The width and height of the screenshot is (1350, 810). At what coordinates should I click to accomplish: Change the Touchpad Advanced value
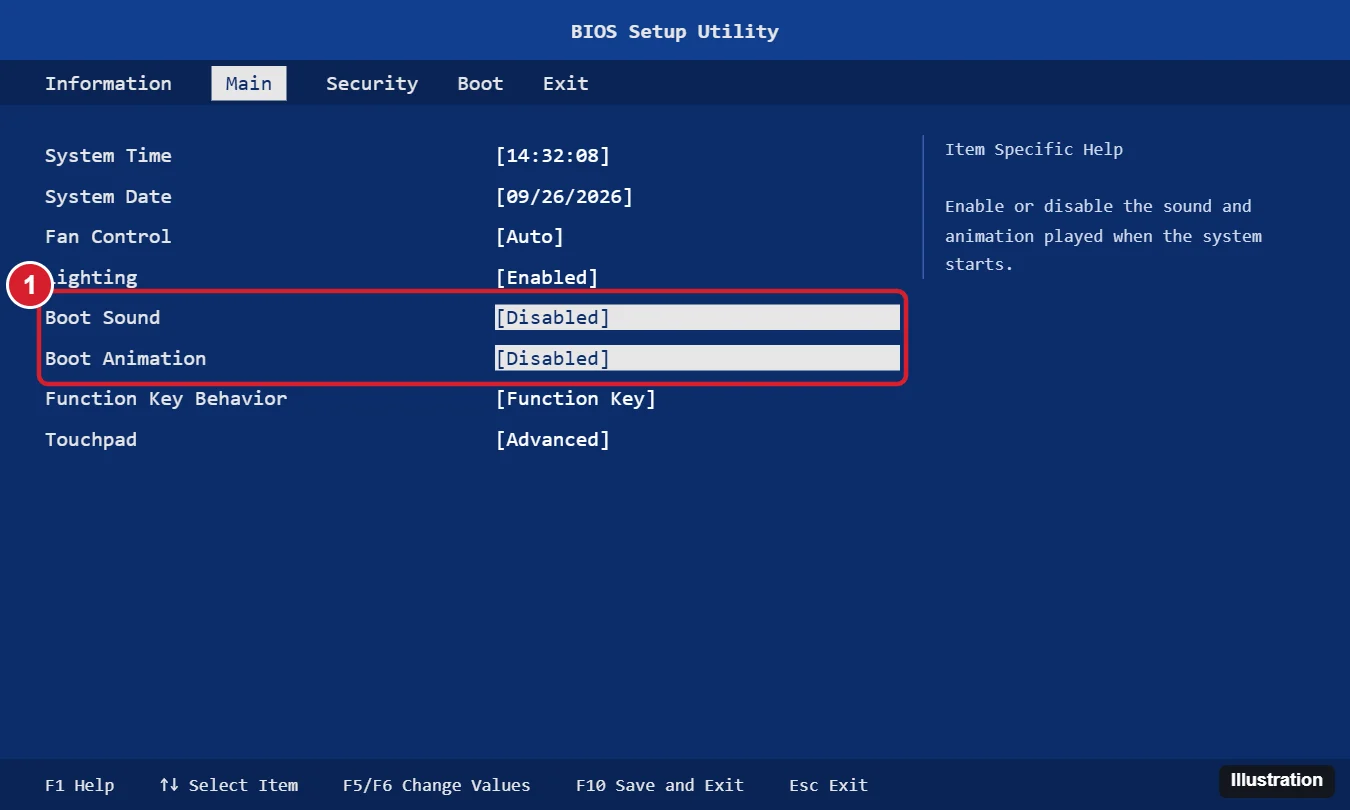[x=553, y=440]
